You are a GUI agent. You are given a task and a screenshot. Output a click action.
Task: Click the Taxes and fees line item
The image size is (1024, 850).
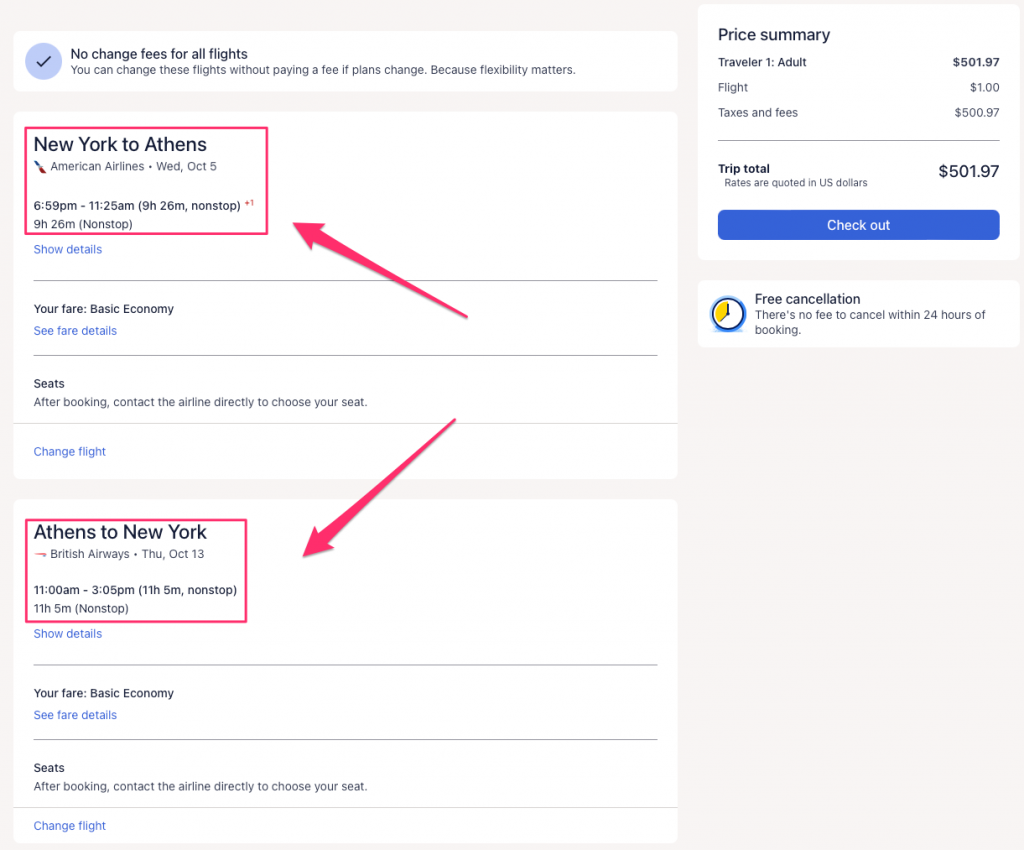758,113
